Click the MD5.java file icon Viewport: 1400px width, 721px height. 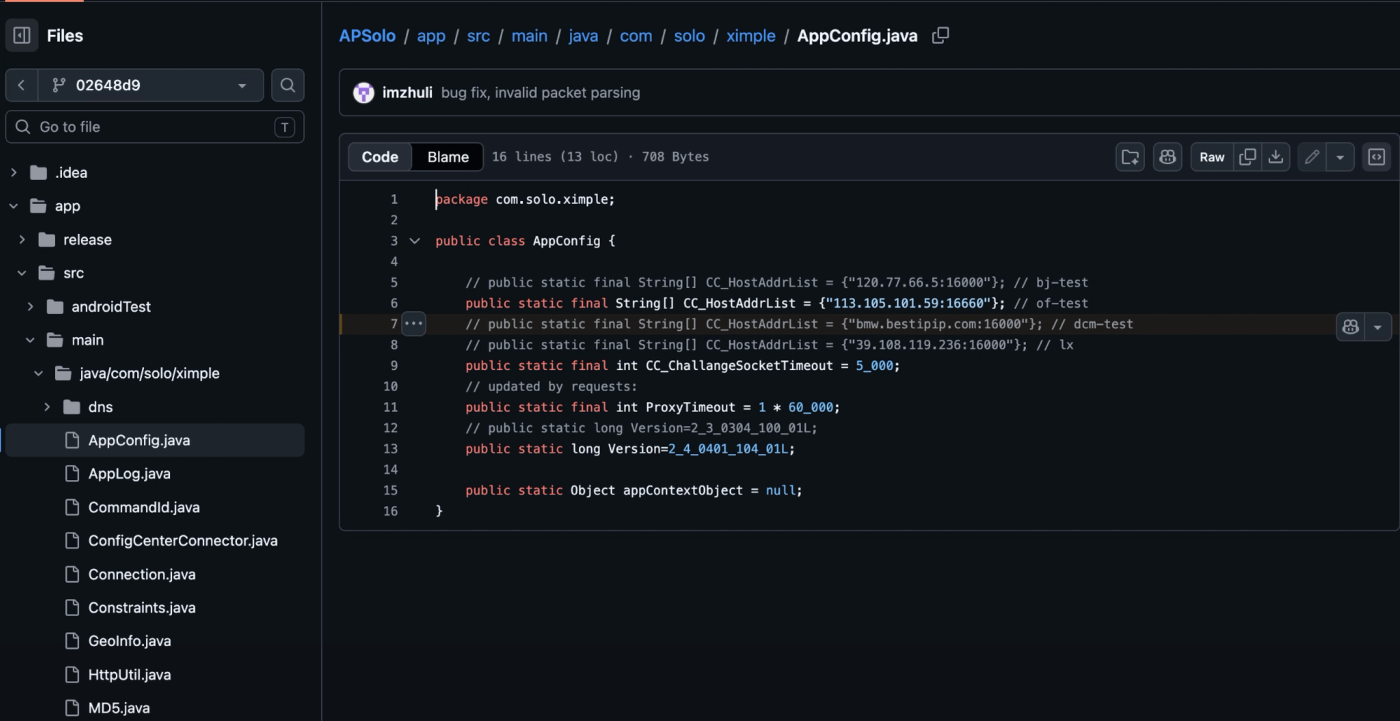(72, 708)
